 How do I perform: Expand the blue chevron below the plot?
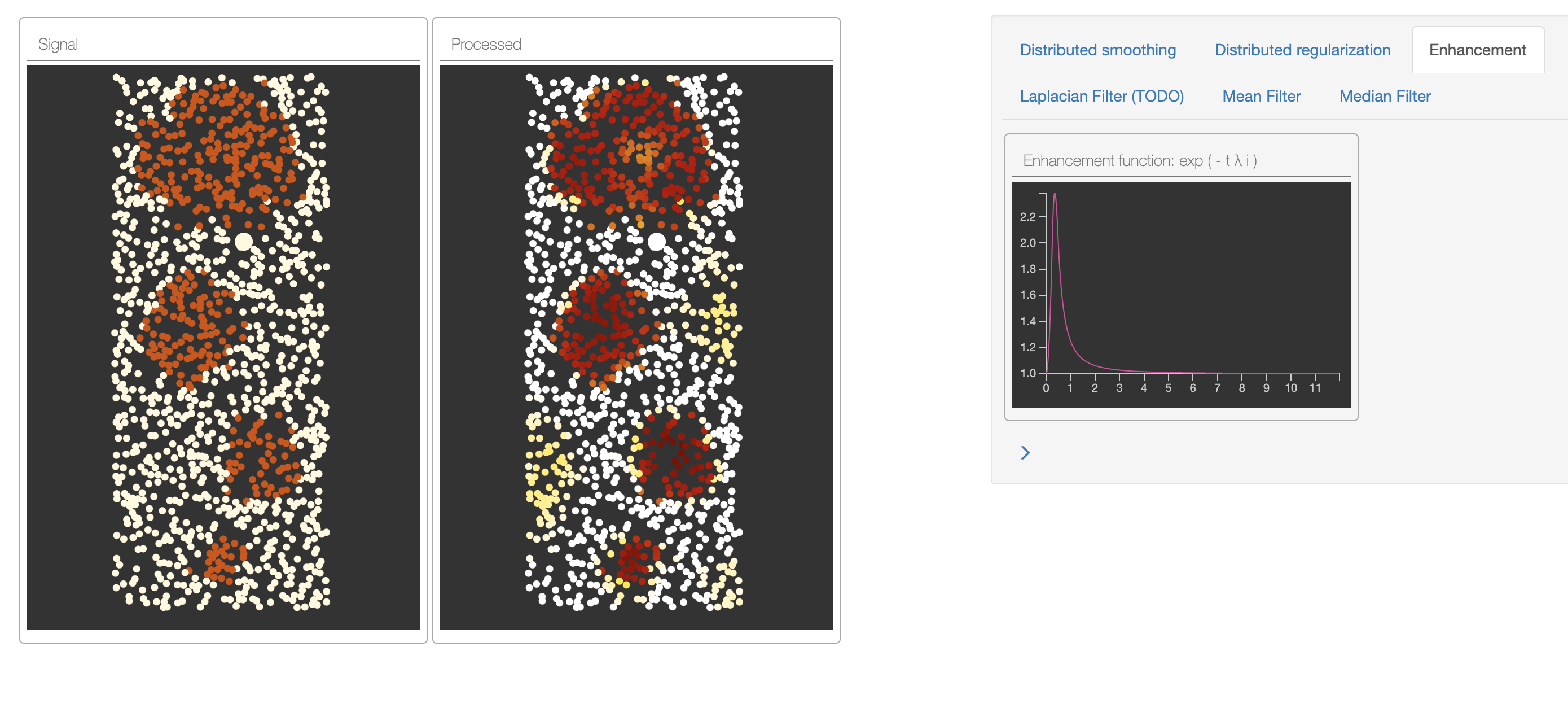point(1025,453)
